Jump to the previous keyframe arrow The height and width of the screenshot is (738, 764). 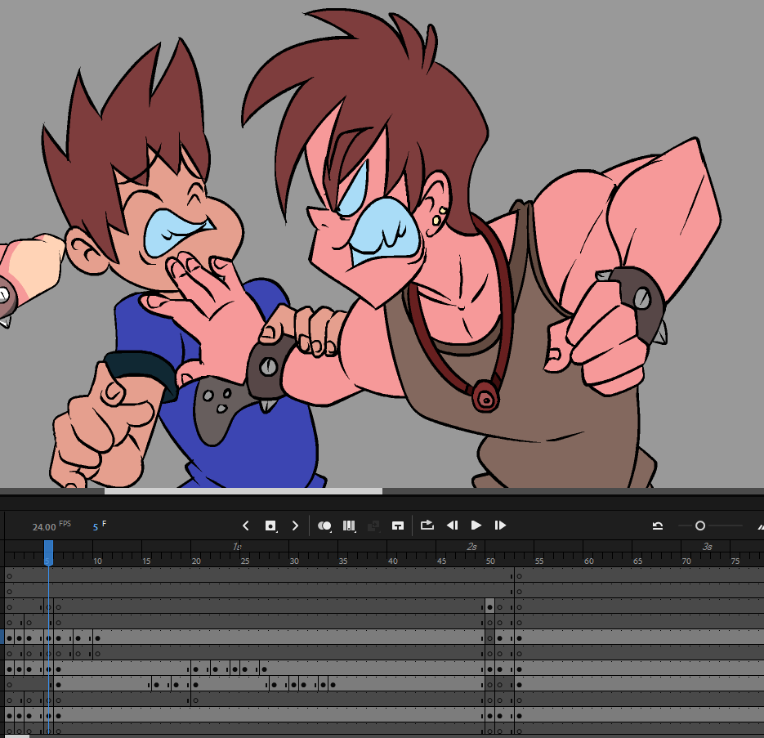[x=246, y=526]
